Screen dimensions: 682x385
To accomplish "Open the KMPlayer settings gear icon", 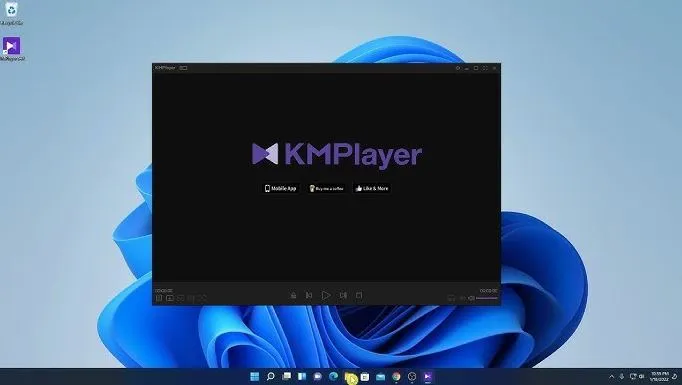I will 458,68.
